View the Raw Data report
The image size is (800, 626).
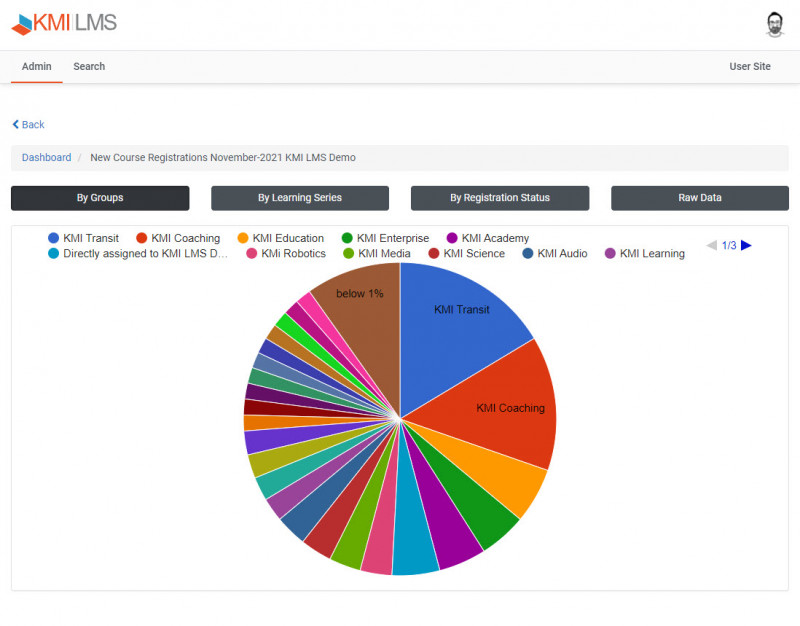(700, 198)
